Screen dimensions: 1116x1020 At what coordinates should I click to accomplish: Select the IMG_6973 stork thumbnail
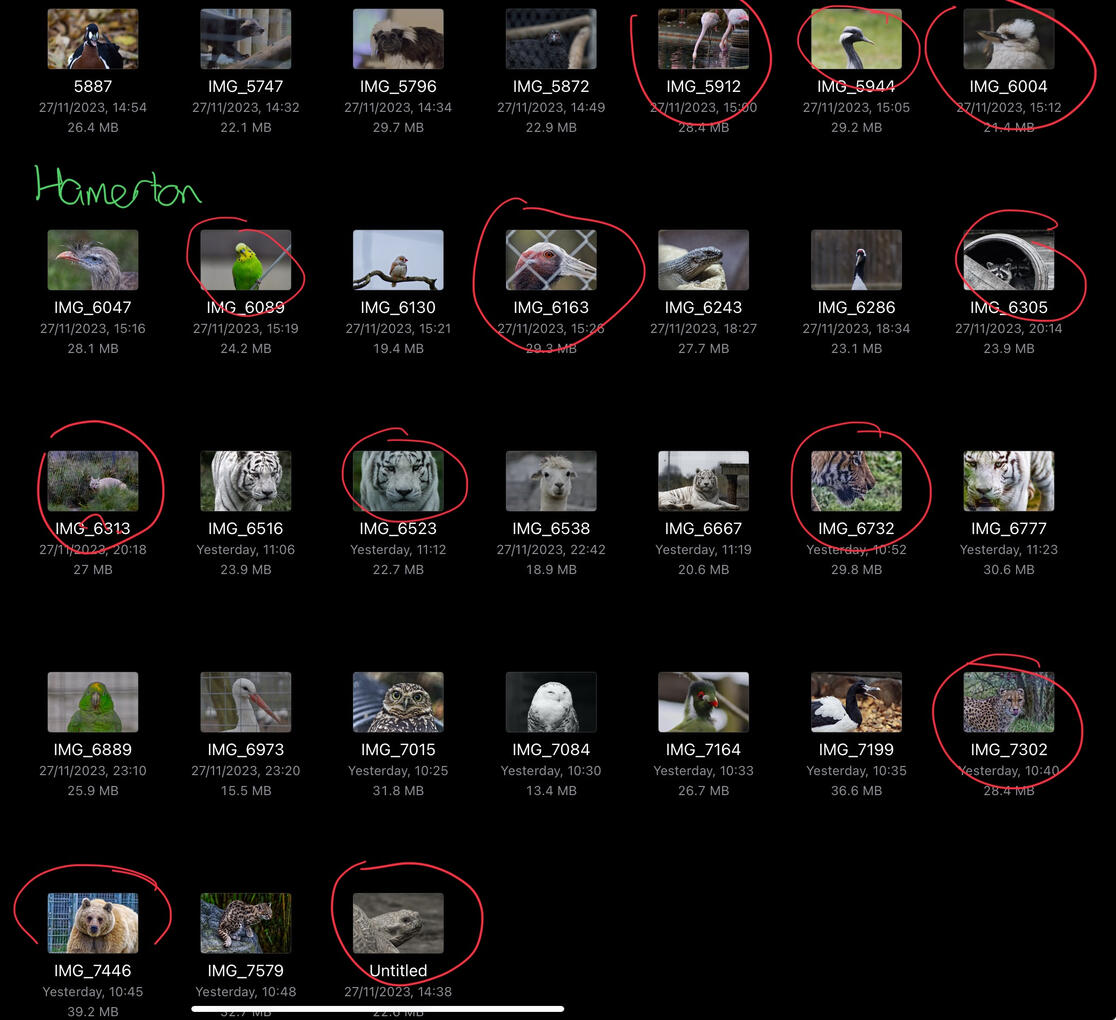tap(245, 702)
